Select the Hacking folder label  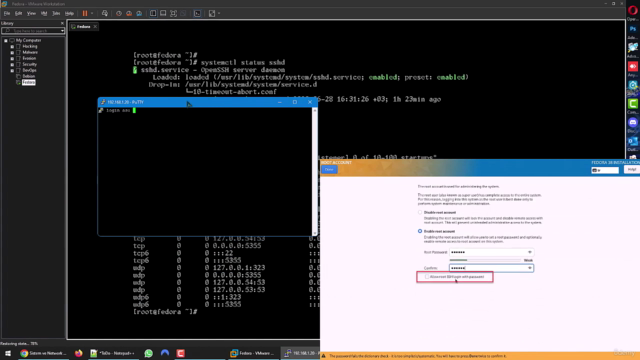click(x=30, y=47)
